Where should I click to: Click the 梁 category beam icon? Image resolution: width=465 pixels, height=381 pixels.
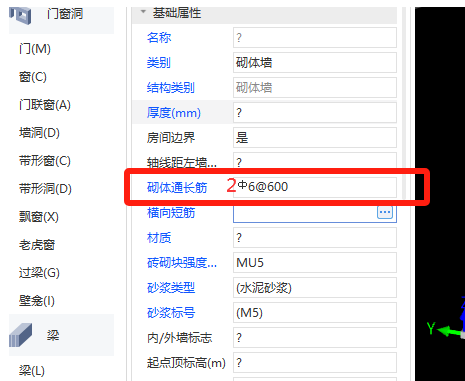[x=20, y=335]
